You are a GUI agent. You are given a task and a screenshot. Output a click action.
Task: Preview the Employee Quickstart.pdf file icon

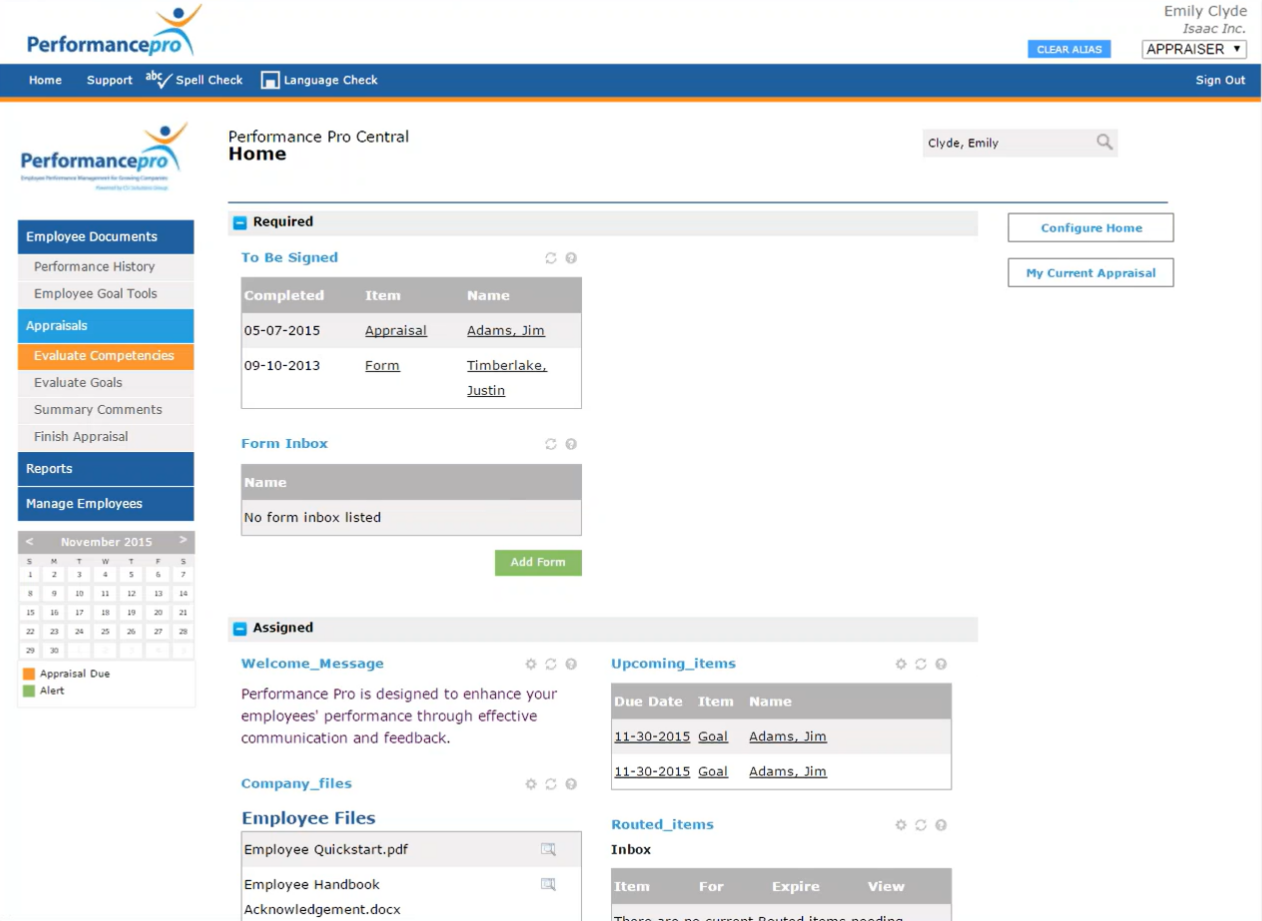click(548, 850)
